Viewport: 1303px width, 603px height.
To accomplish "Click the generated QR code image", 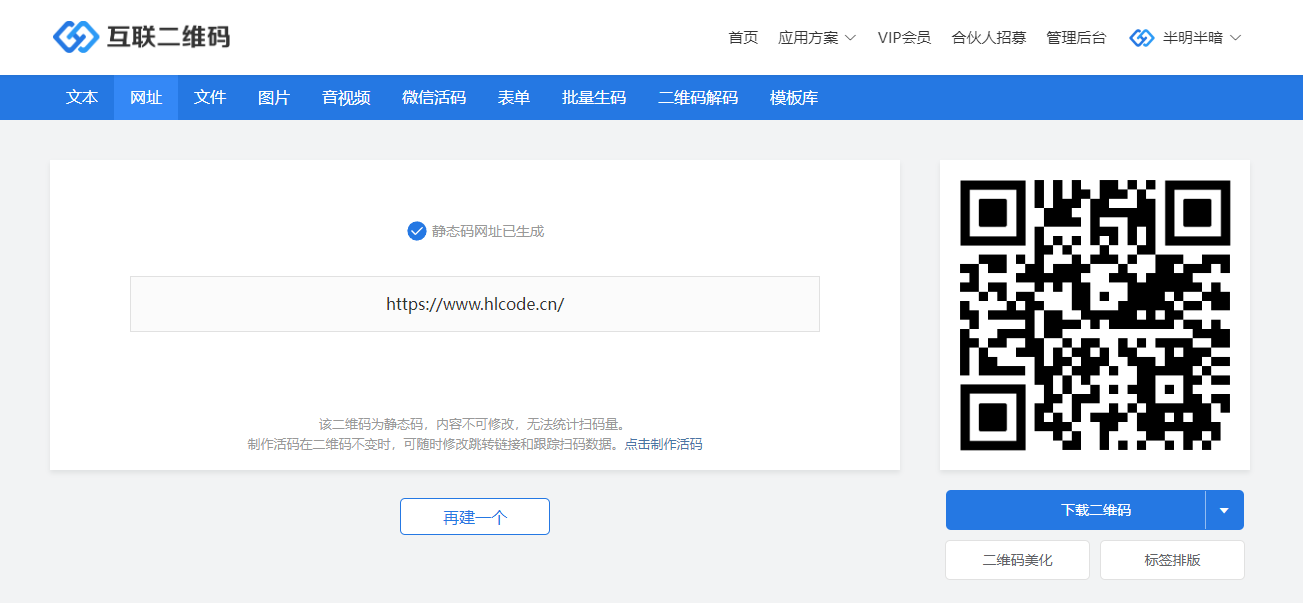I will (x=1095, y=315).
